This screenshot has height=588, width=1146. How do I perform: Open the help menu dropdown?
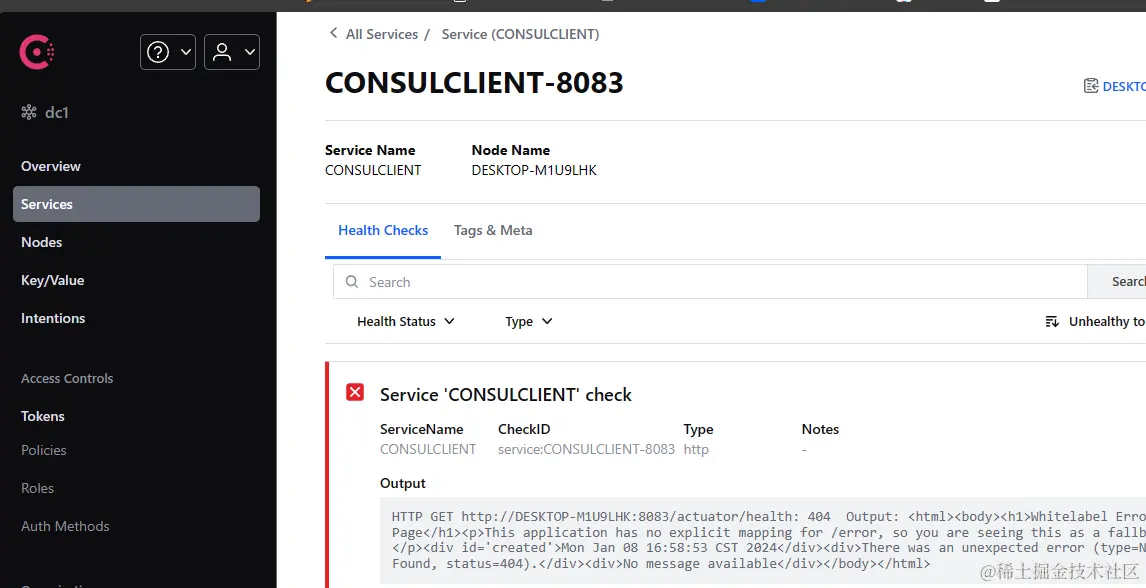coord(167,52)
